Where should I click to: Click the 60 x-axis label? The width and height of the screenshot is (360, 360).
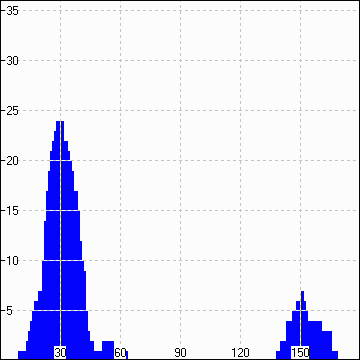[120, 353]
